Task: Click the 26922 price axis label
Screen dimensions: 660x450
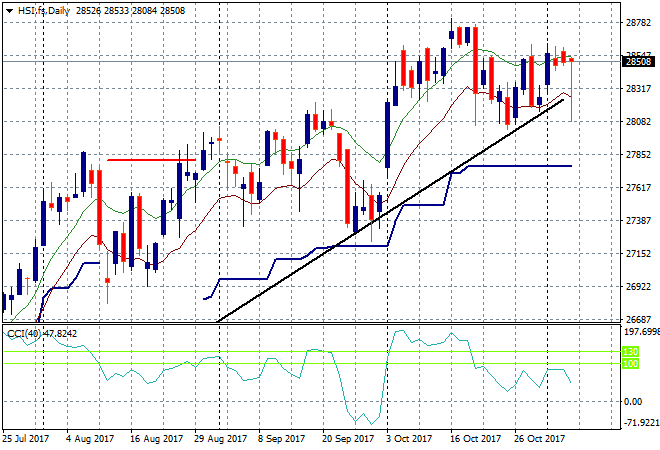Action: click(638, 287)
